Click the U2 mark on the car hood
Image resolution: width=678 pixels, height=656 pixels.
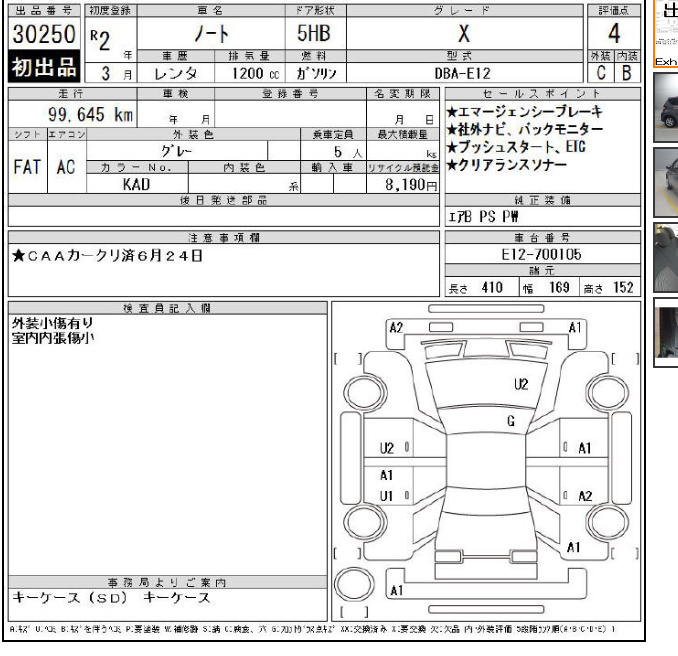[x=520, y=383]
